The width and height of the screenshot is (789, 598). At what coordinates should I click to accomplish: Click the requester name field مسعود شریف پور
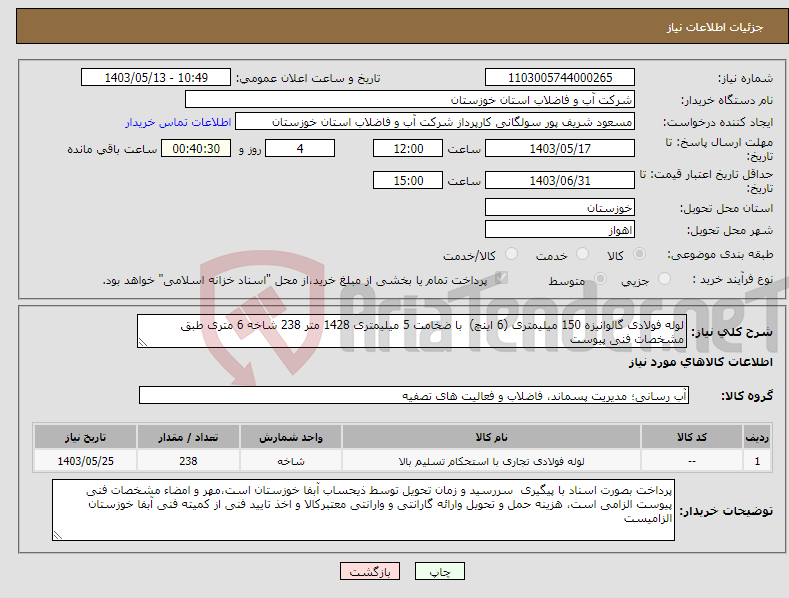435,122
